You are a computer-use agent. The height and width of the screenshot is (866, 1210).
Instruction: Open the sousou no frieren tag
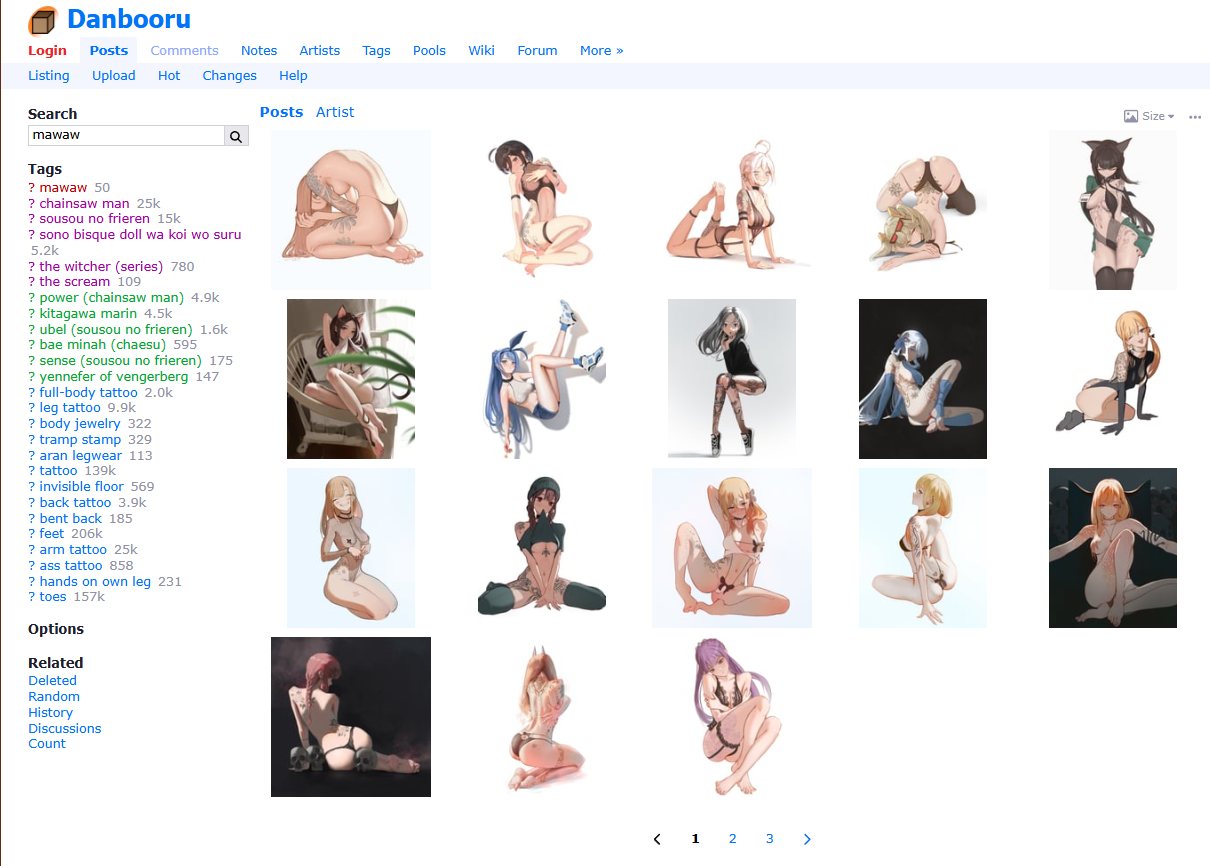(95, 219)
